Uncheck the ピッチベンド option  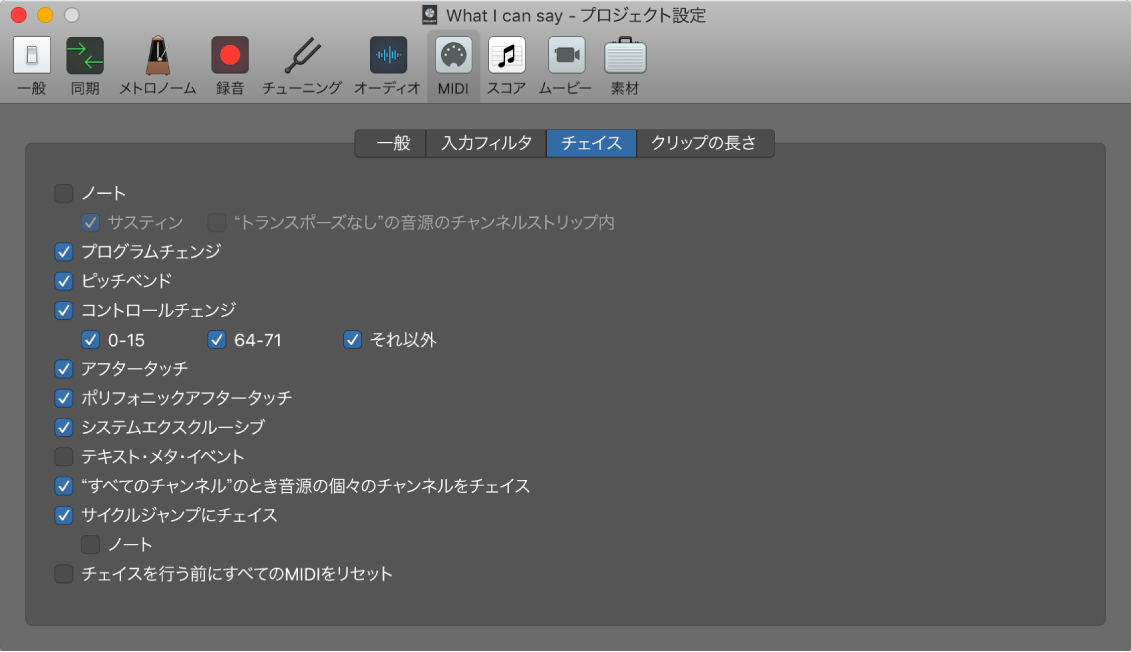tap(64, 281)
